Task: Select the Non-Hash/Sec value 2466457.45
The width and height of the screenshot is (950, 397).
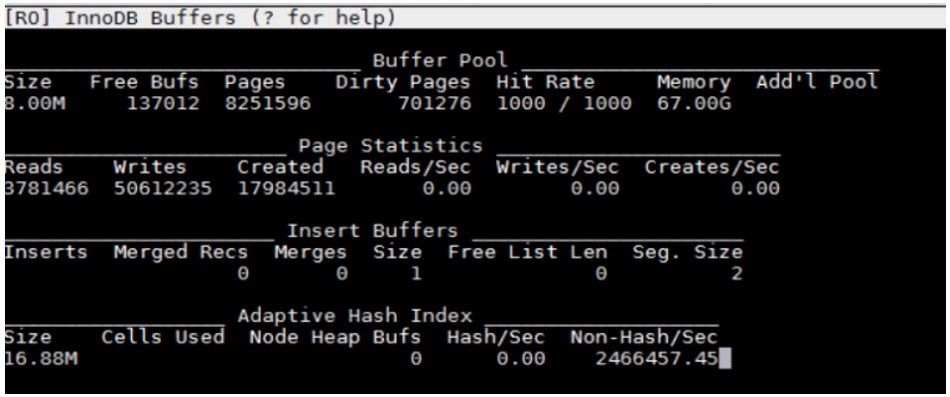Action: coord(656,359)
